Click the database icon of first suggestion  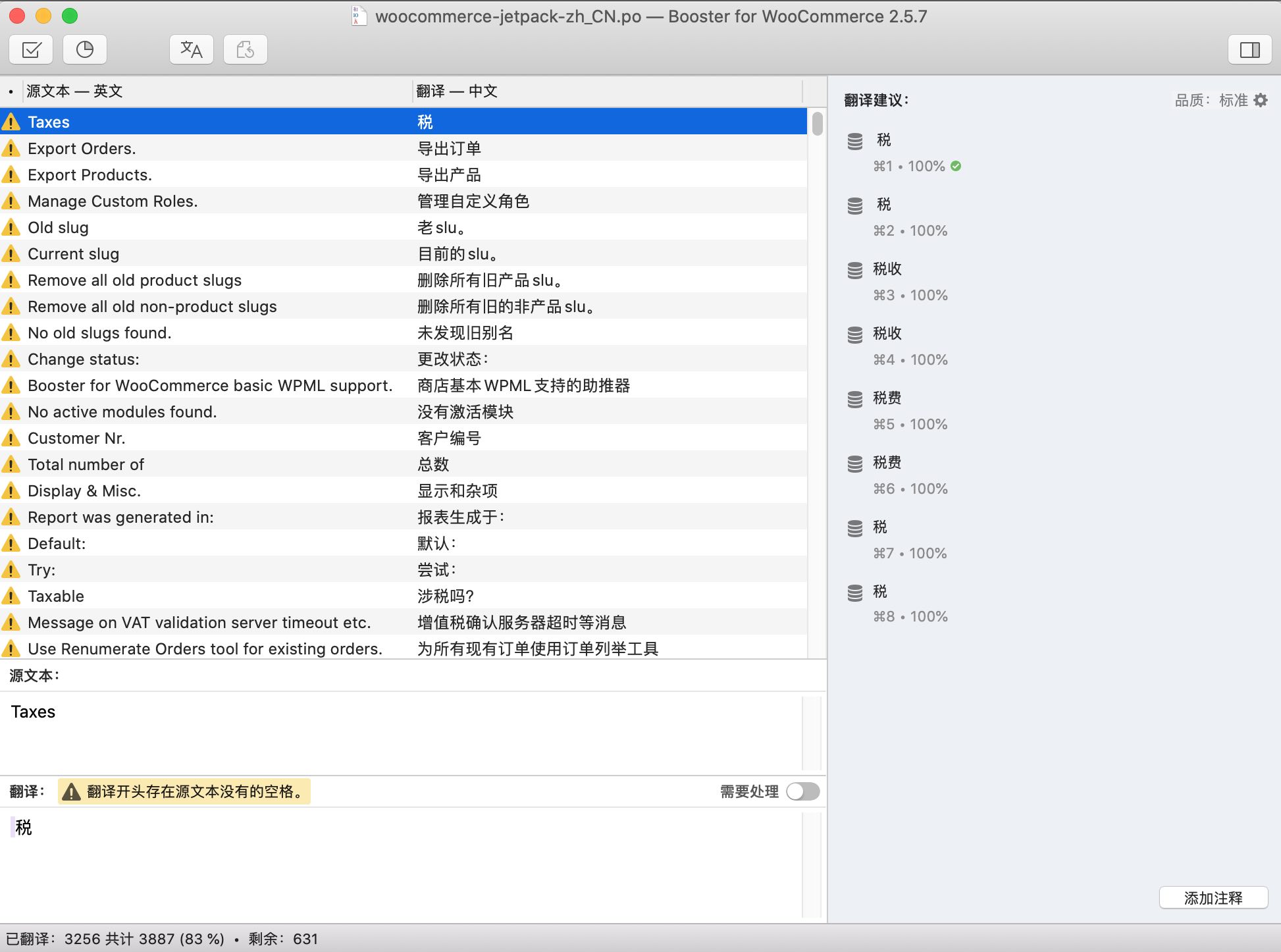[x=855, y=141]
